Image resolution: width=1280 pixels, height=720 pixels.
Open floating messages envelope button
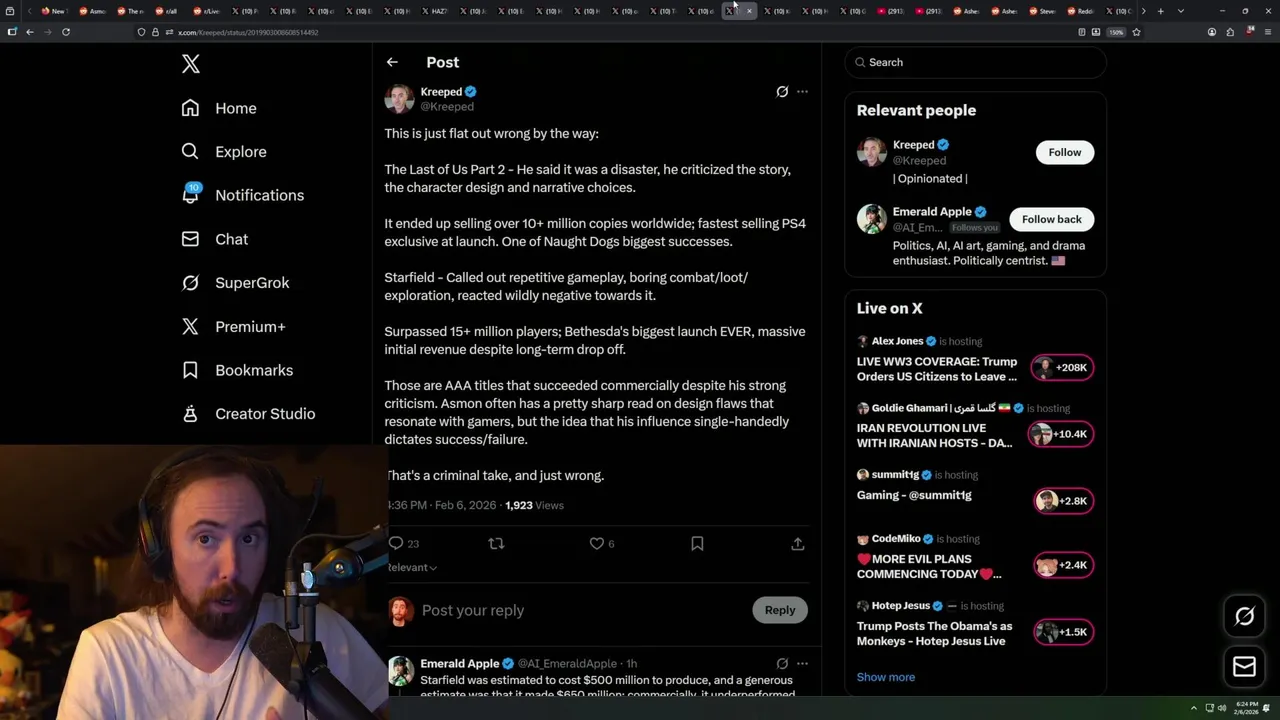(1244, 667)
